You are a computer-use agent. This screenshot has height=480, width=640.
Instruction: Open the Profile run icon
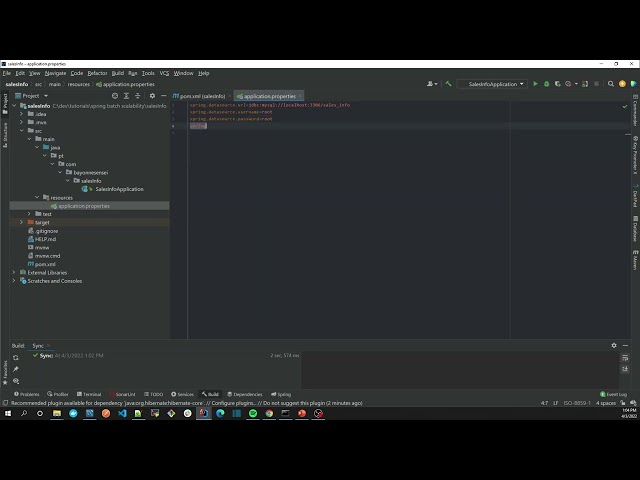click(568, 84)
